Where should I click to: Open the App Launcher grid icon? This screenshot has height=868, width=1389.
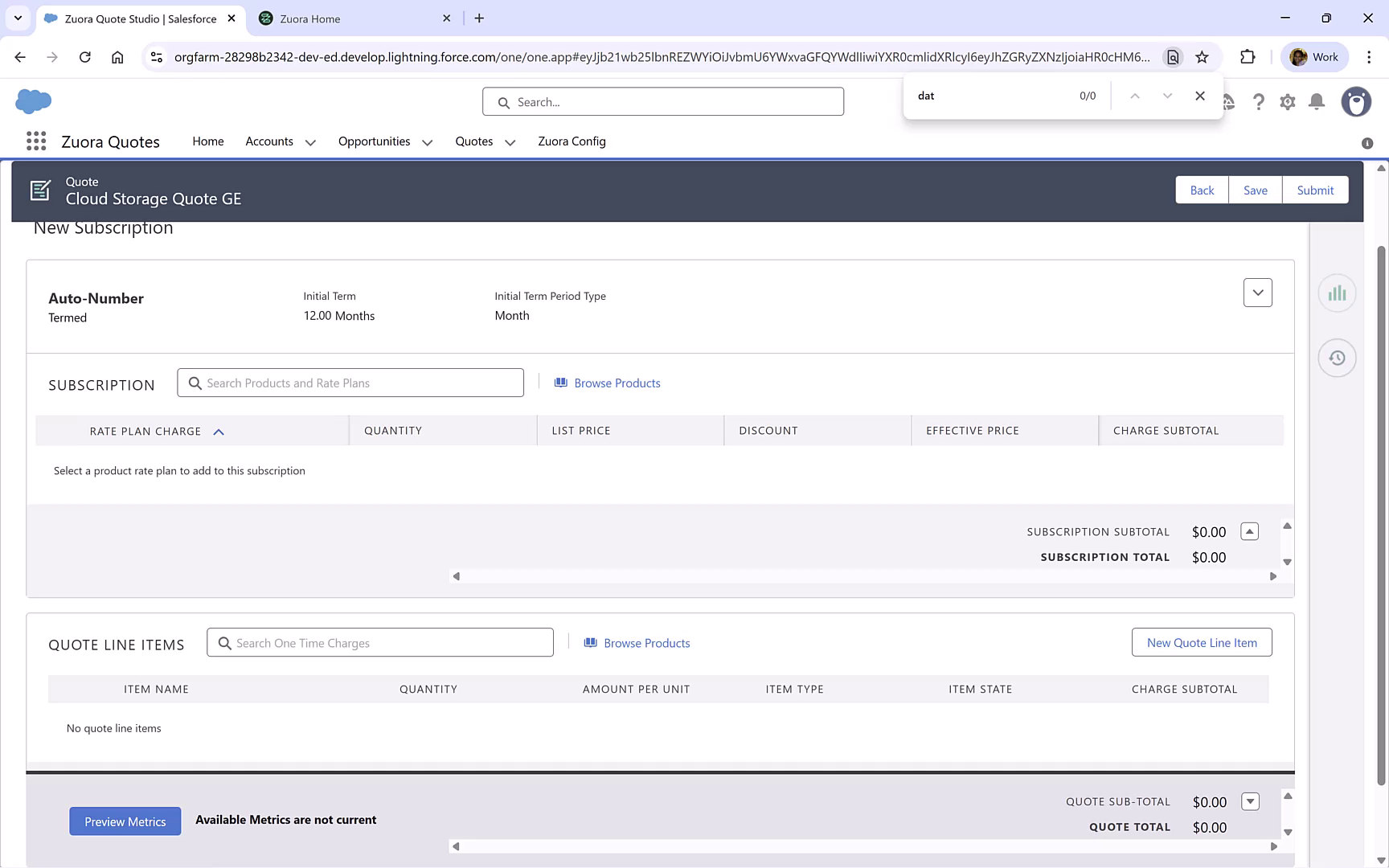coord(36,141)
